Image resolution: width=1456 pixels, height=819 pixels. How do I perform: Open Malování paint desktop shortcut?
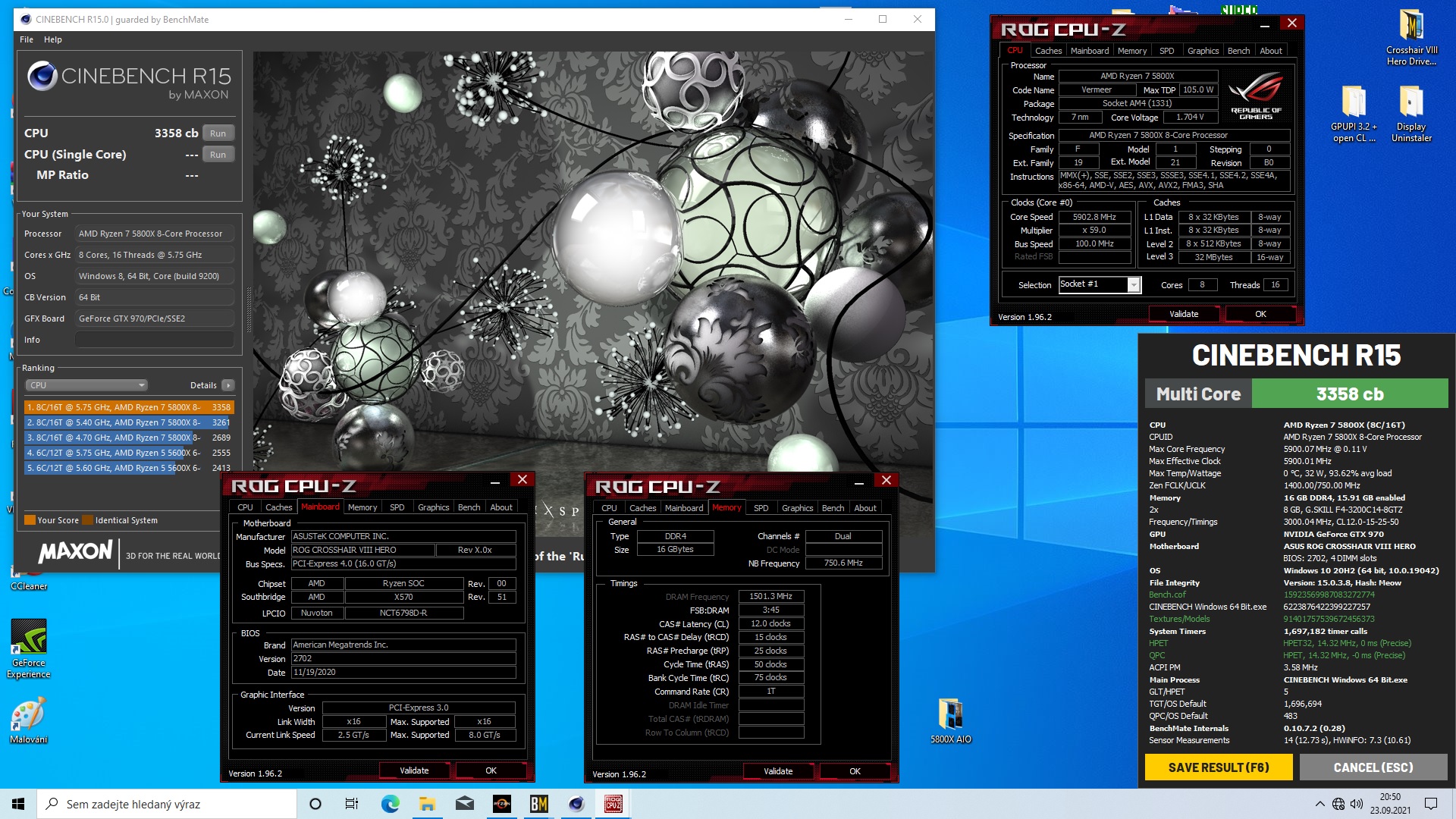click(x=29, y=721)
